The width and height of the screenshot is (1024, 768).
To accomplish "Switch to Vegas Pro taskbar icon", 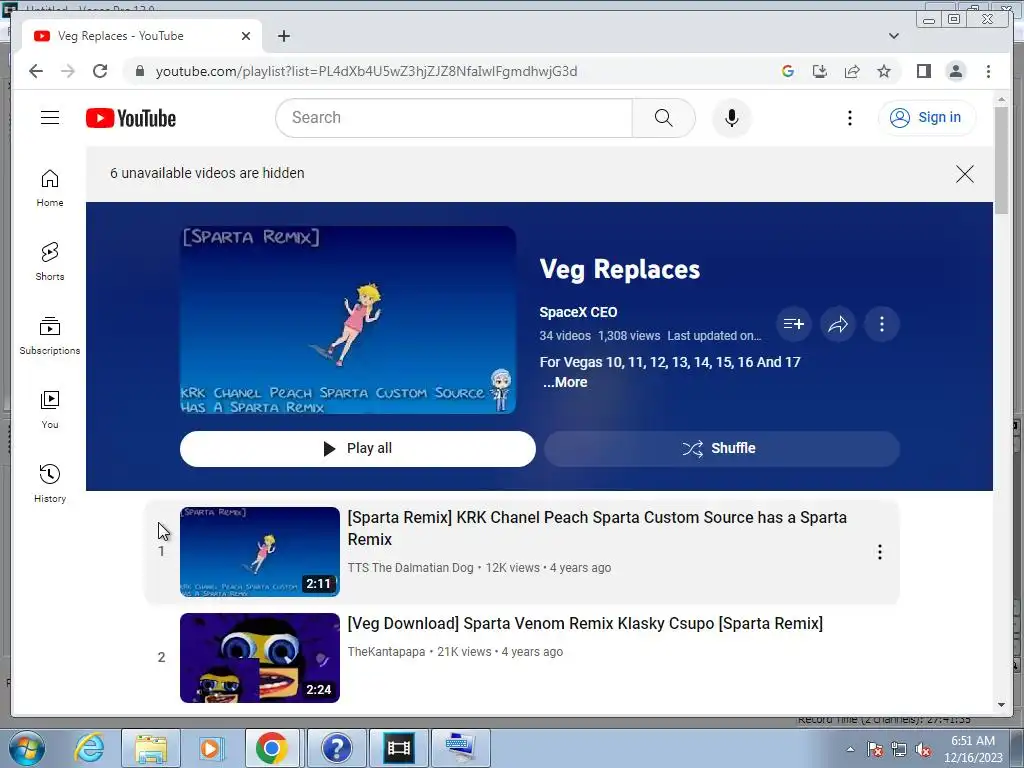I will [x=399, y=748].
